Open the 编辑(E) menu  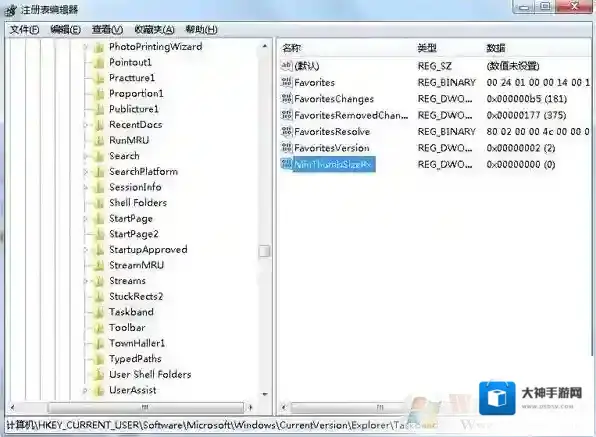pyautogui.click(x=65, y=29)
